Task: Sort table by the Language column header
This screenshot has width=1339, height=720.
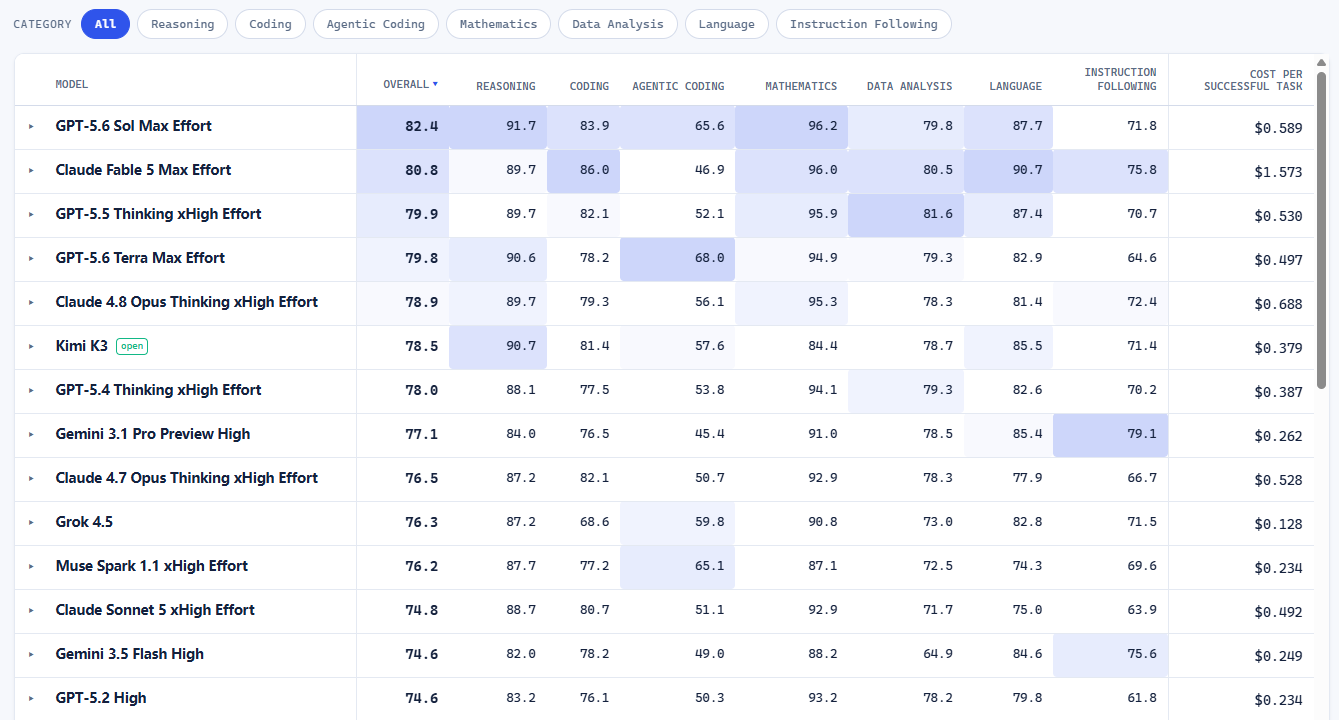Action: coord(1015,86)
